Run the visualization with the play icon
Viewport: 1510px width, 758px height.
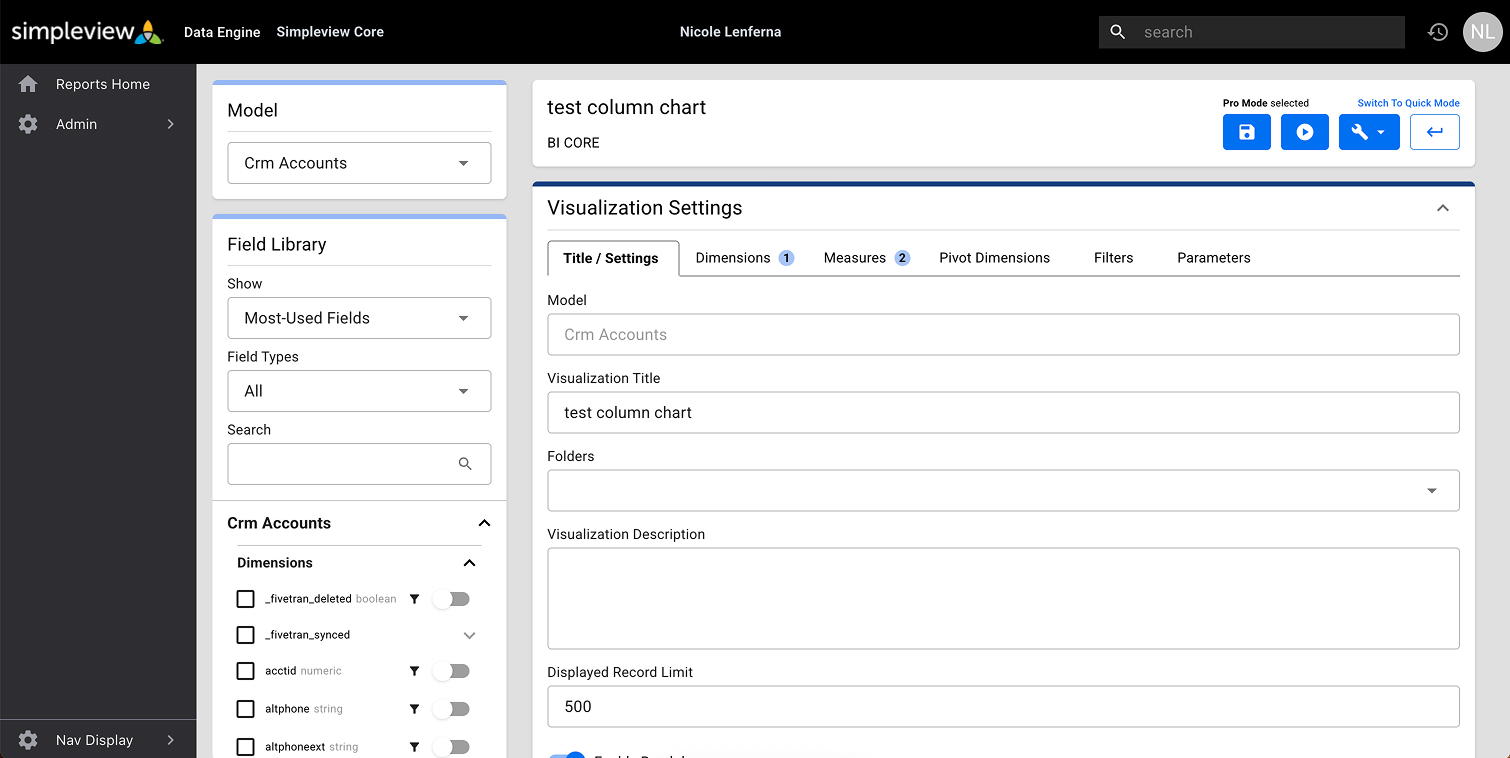click(x=1304, y=132)
